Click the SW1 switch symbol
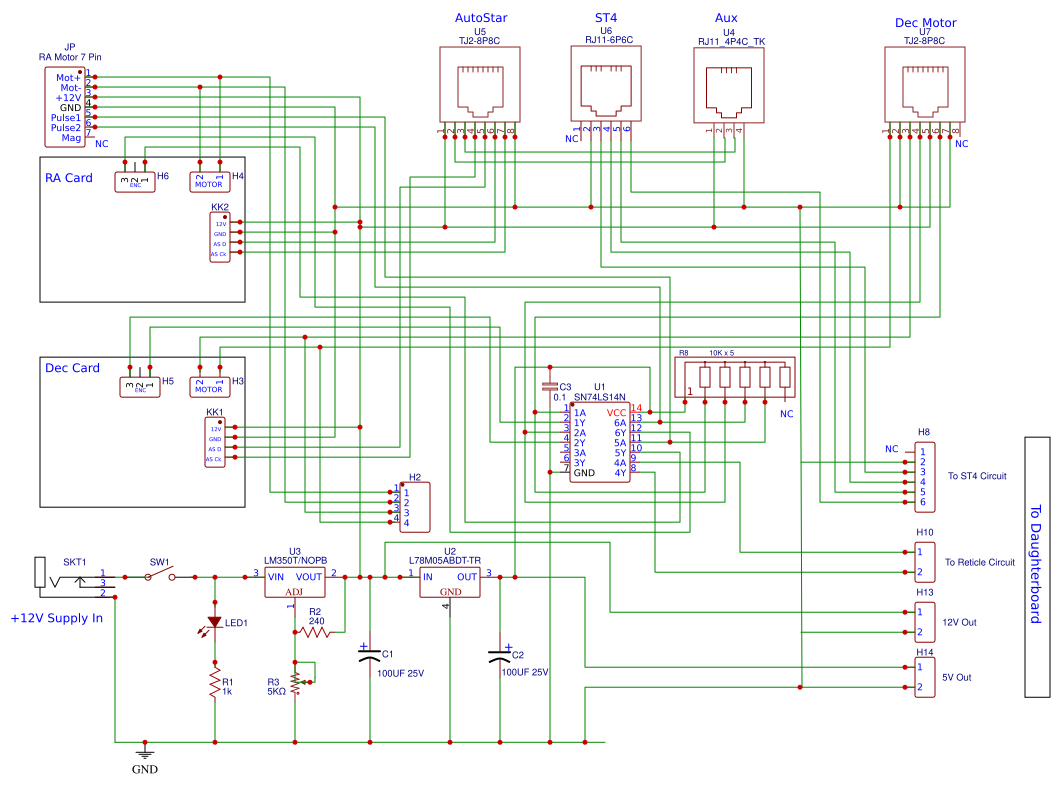 tap(160, 576)
